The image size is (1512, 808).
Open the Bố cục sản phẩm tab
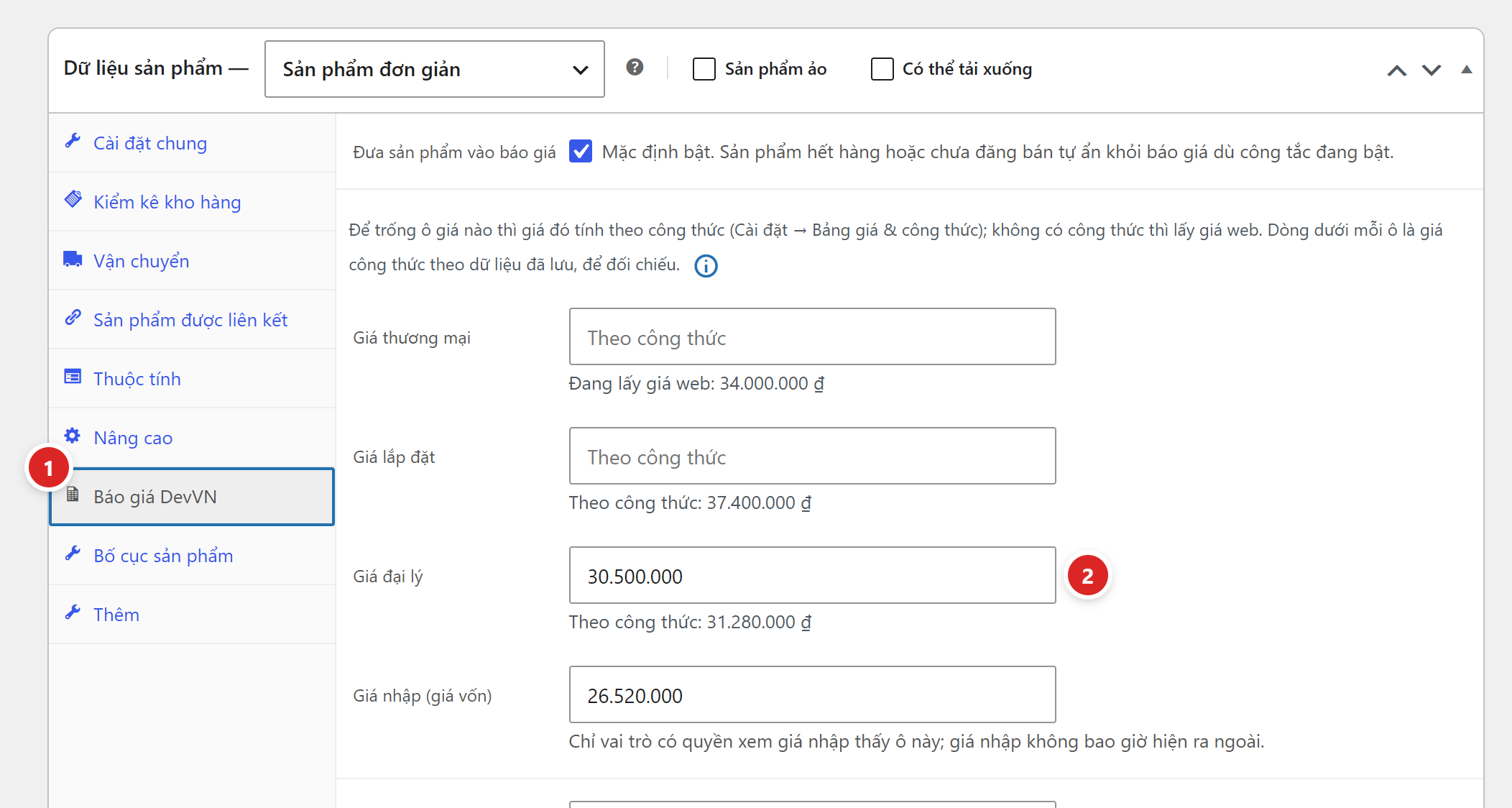pos(192,556)
